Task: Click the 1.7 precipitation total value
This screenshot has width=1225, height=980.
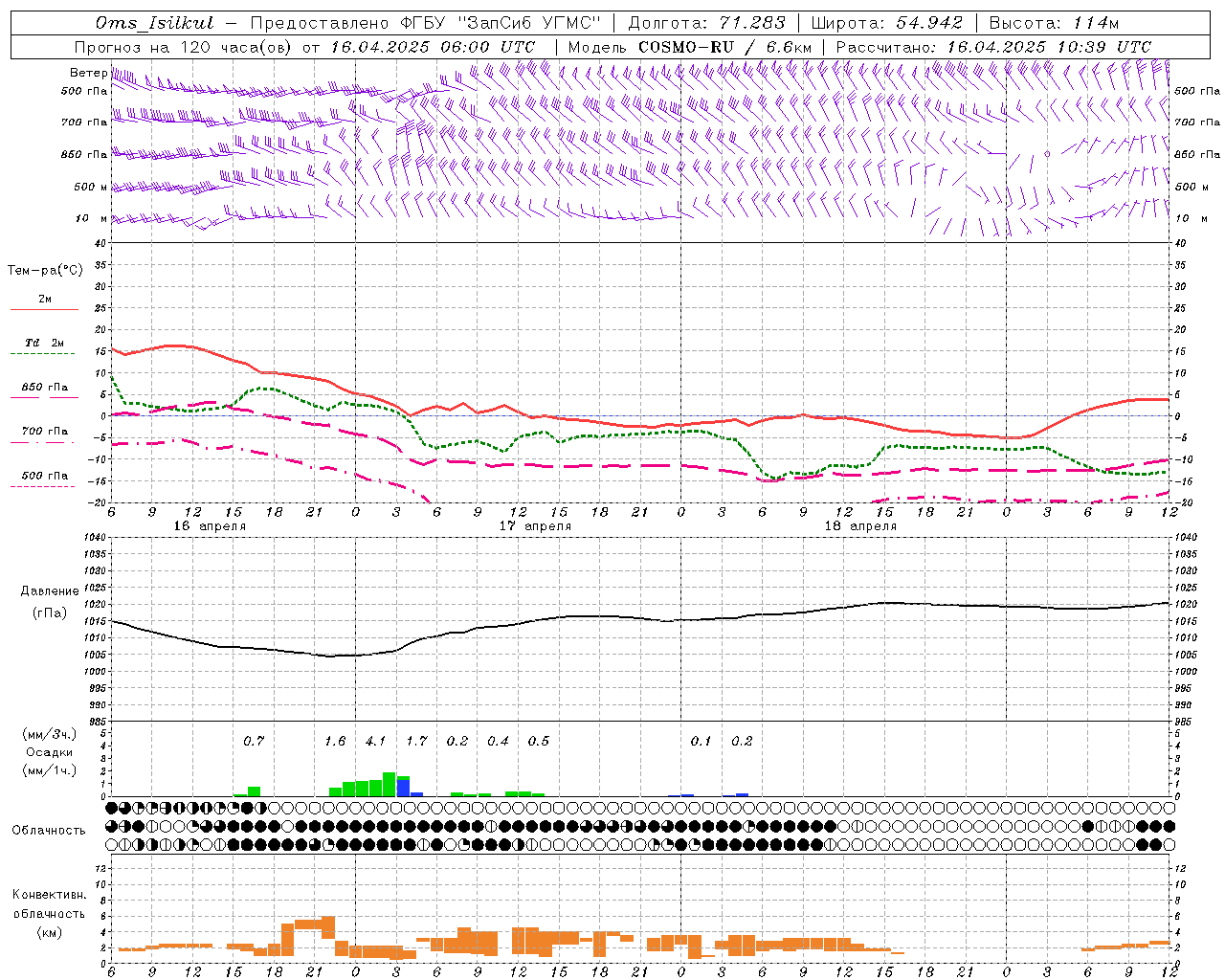Action: [x=416, y=741]
